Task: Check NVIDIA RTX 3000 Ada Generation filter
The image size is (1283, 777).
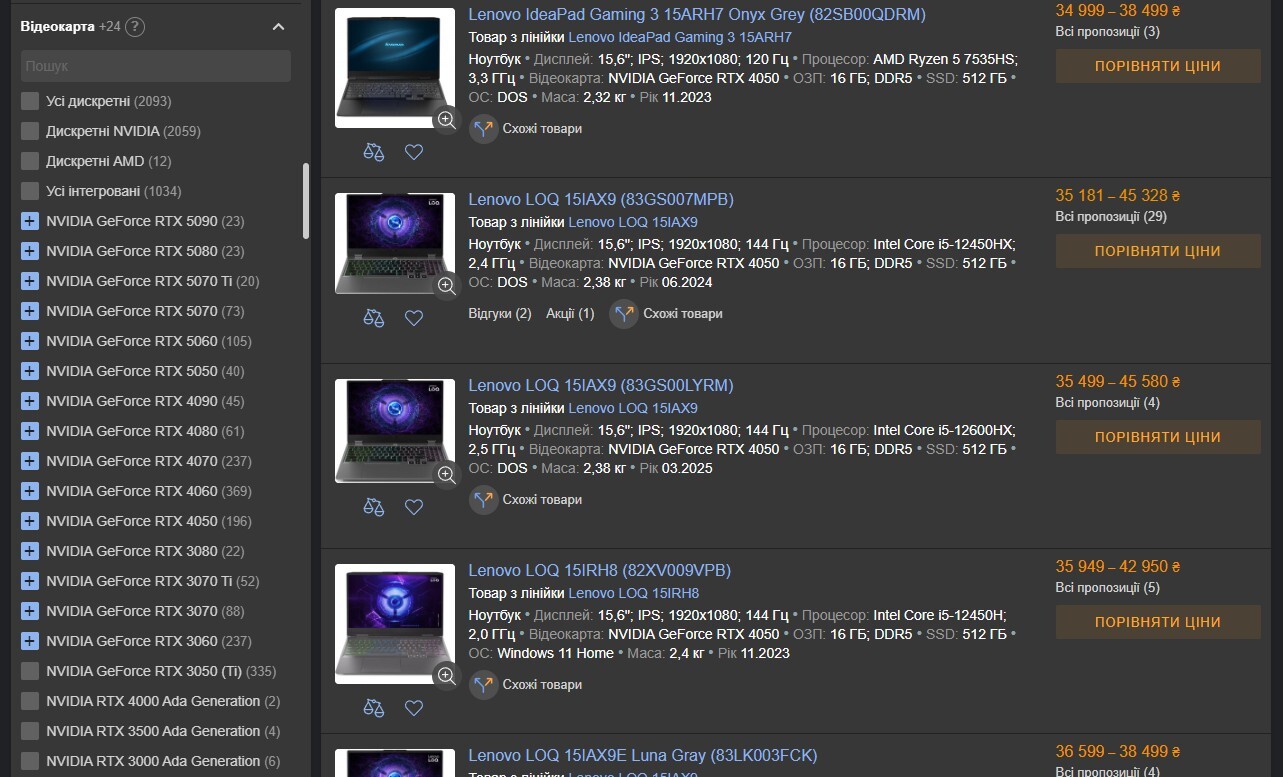Action: (x=30, y=761)
